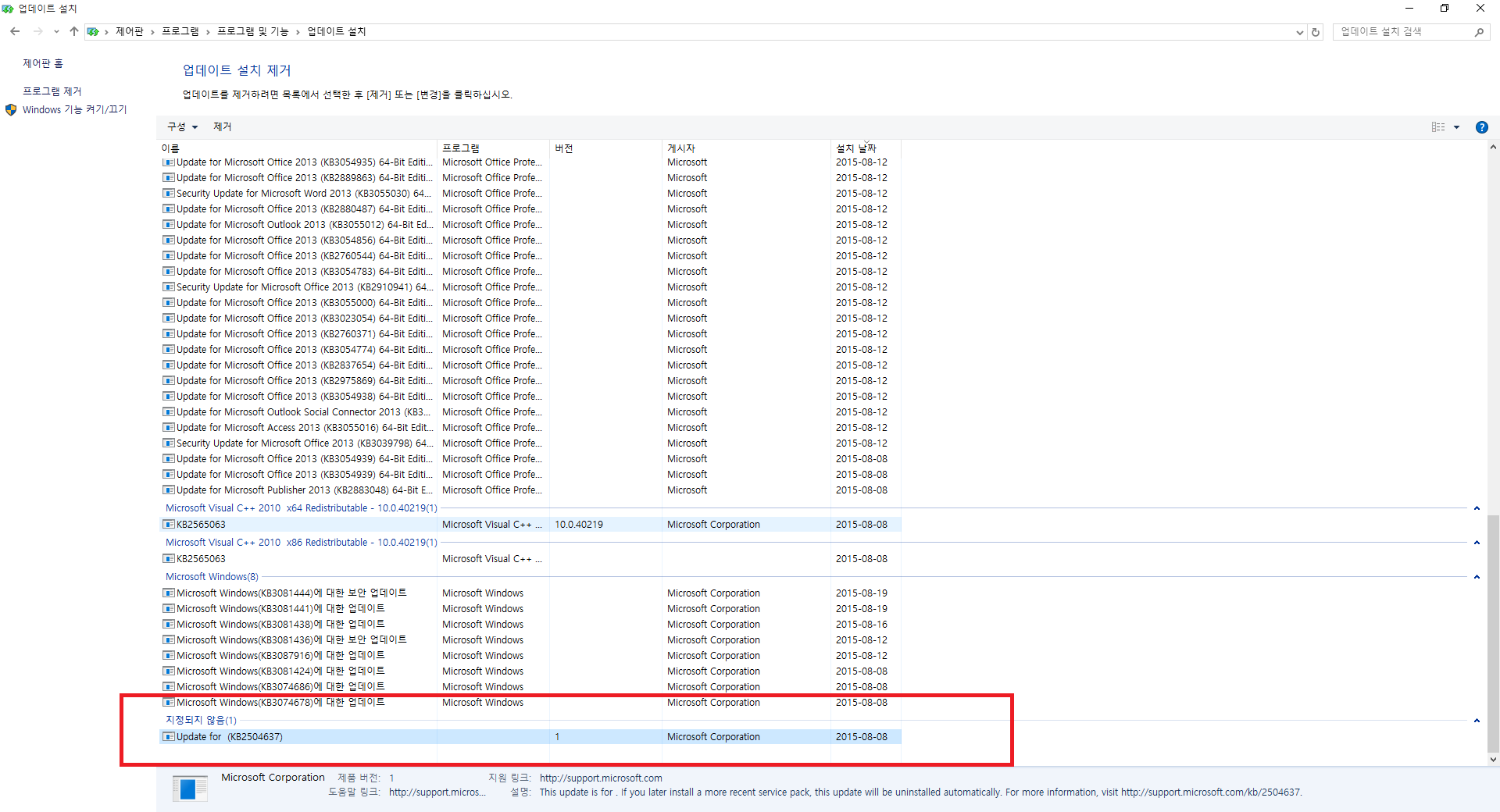Collapse the Visual C++ 2010 x64 group
Screen dimensions: 1500x812
pos(1477,508)
